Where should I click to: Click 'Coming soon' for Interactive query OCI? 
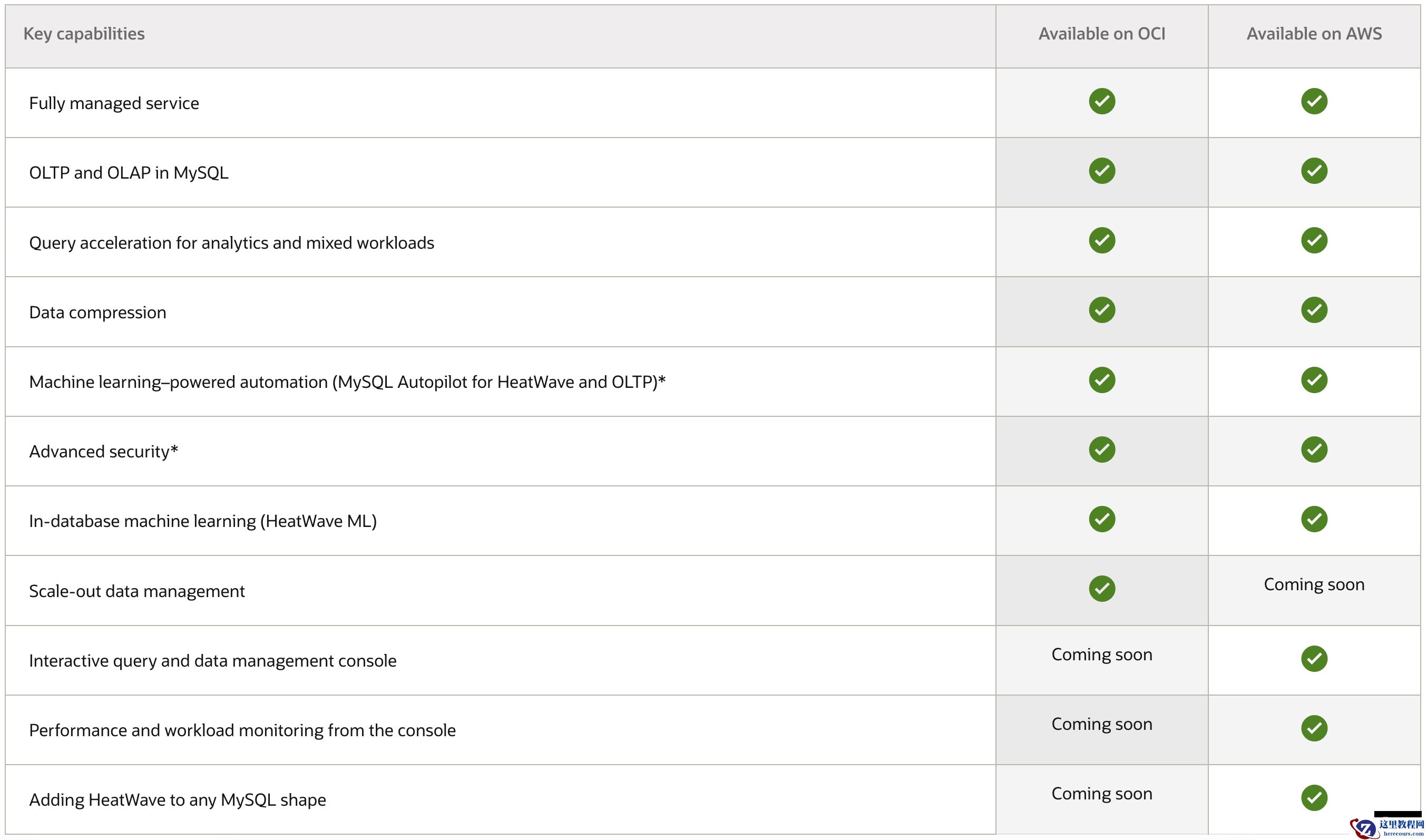click(x=1101, y=654)
